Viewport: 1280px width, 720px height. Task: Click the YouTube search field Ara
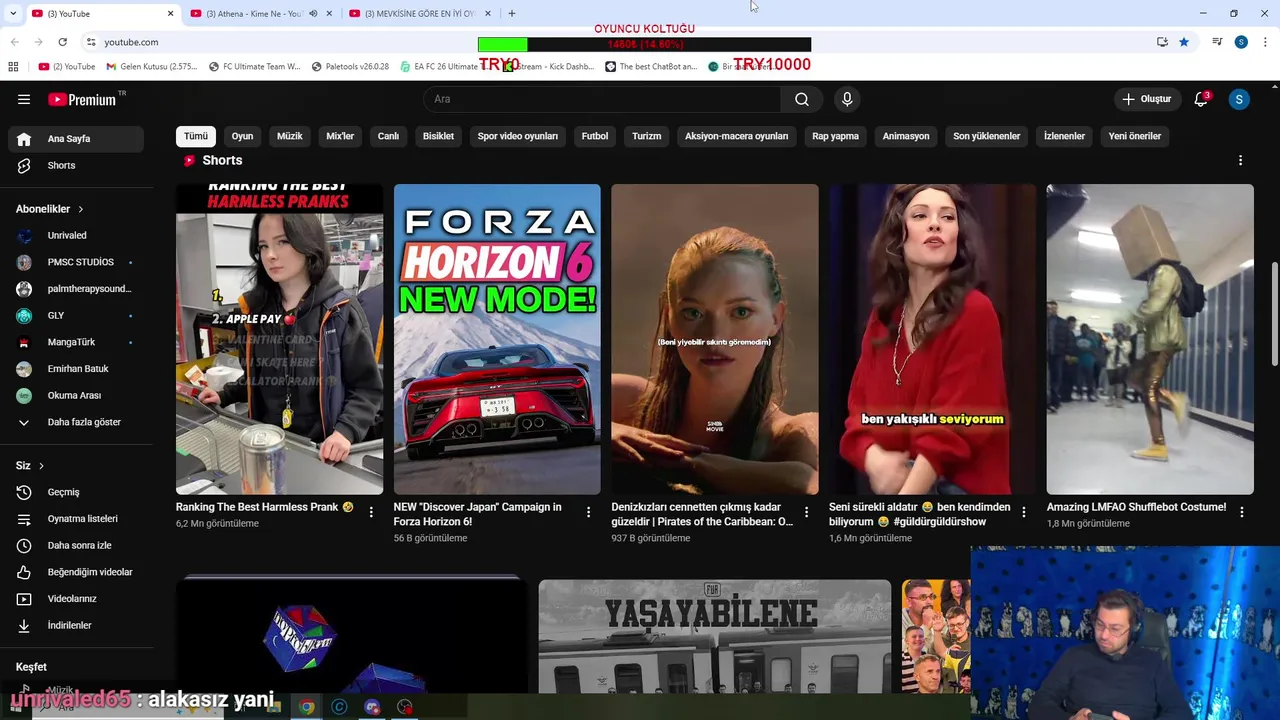click(x=602, y=99)
